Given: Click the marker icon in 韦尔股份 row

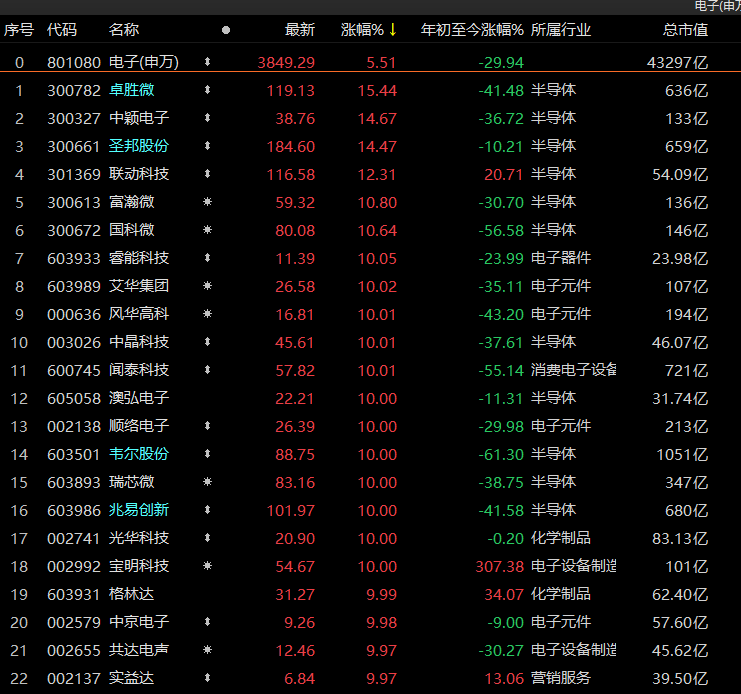Looking at the screenshot, I should click(x=207, y=454).
